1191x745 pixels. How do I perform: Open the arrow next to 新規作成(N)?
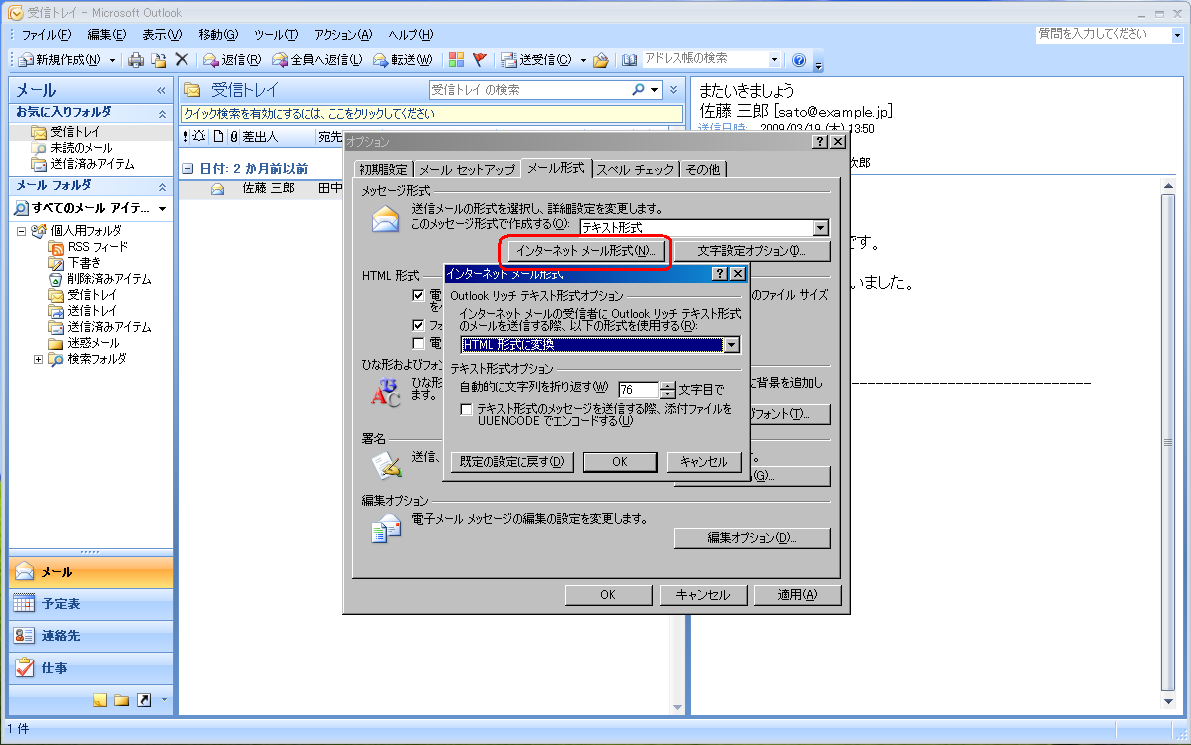click(x=112, y=60)
